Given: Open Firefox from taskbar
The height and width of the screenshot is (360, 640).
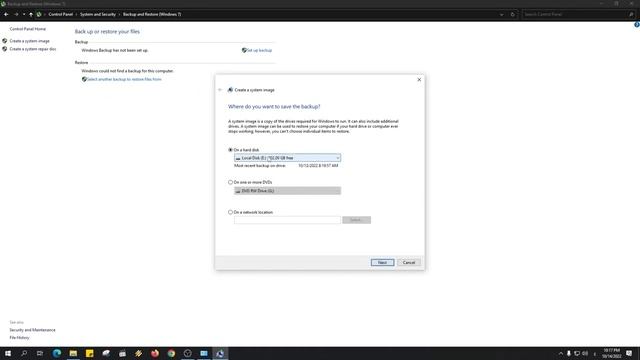Looking at the screenshot, I should pos(155,353).
